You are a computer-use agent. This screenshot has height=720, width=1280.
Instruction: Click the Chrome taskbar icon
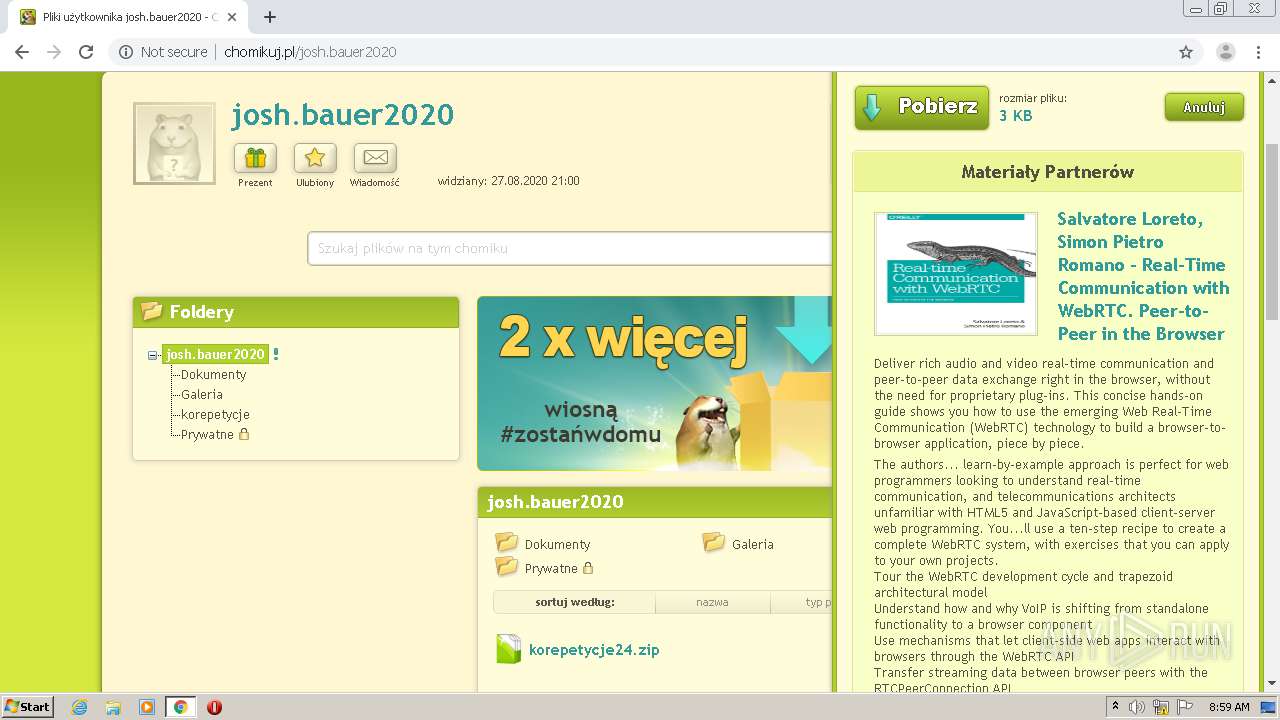click(x=180, y=707)
